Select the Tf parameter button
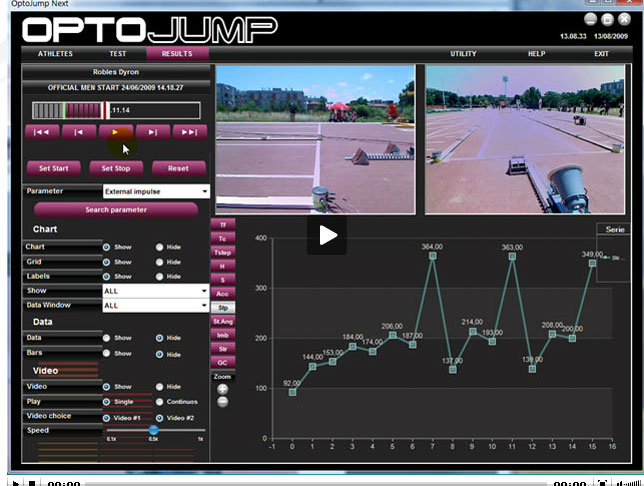644x486 pixels. (223, 225)
